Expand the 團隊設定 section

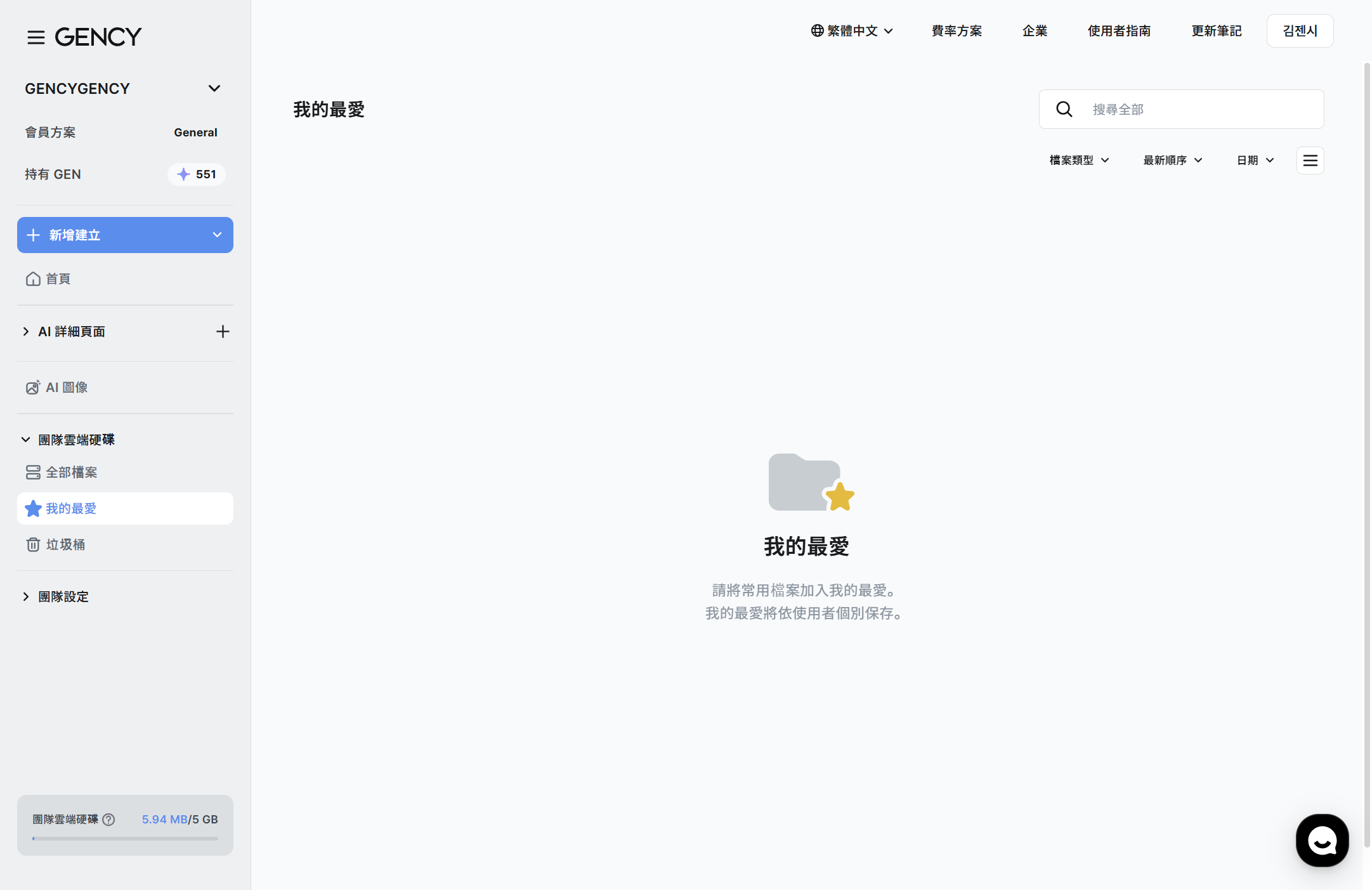pos(26,597)
